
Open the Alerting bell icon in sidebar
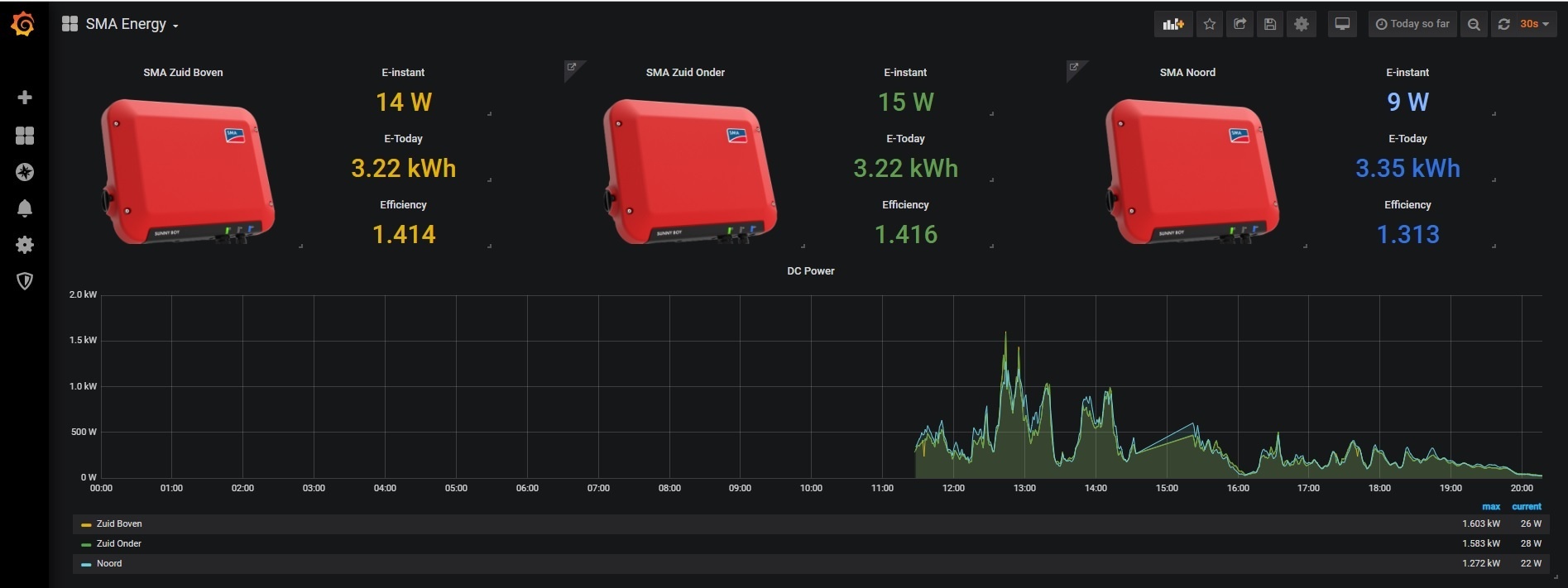(25, 208)
